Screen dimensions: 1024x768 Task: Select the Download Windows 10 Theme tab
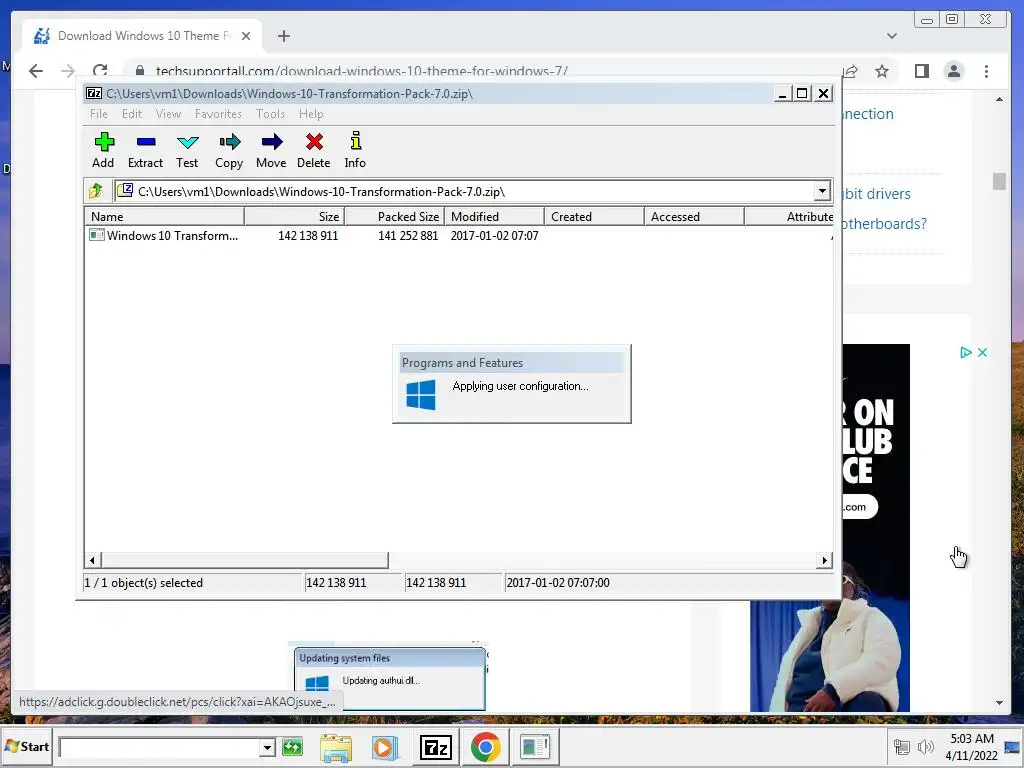(142, 35)
